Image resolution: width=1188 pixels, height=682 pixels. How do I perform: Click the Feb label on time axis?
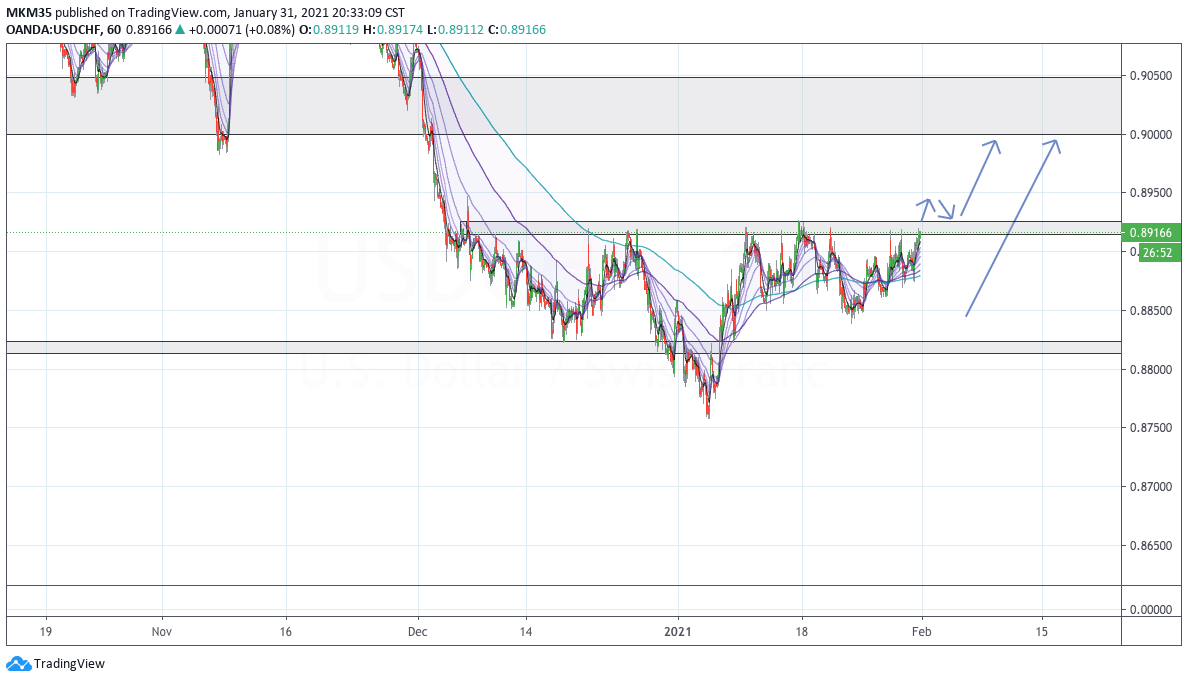921,631
